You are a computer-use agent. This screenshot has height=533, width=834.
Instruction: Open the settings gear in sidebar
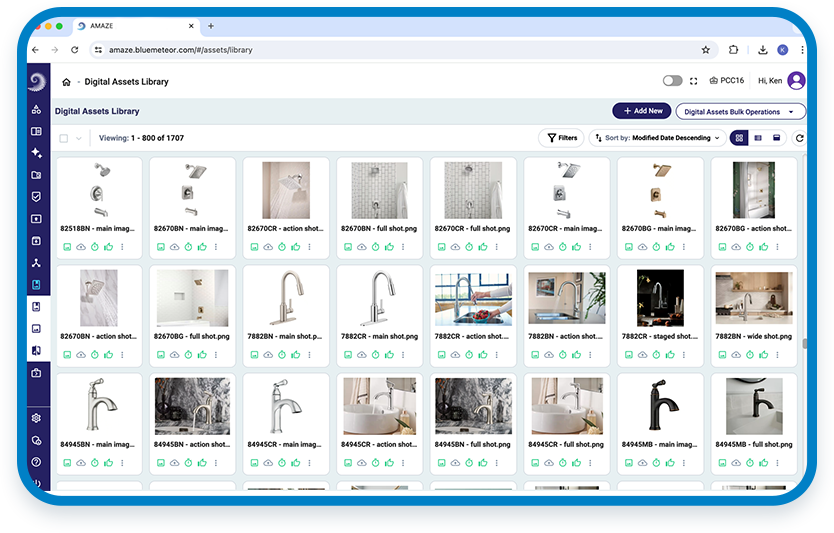point(36,418)
